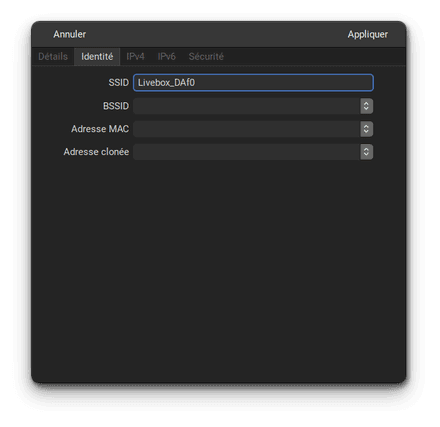Open the IPv4 tab

point(135,56)
